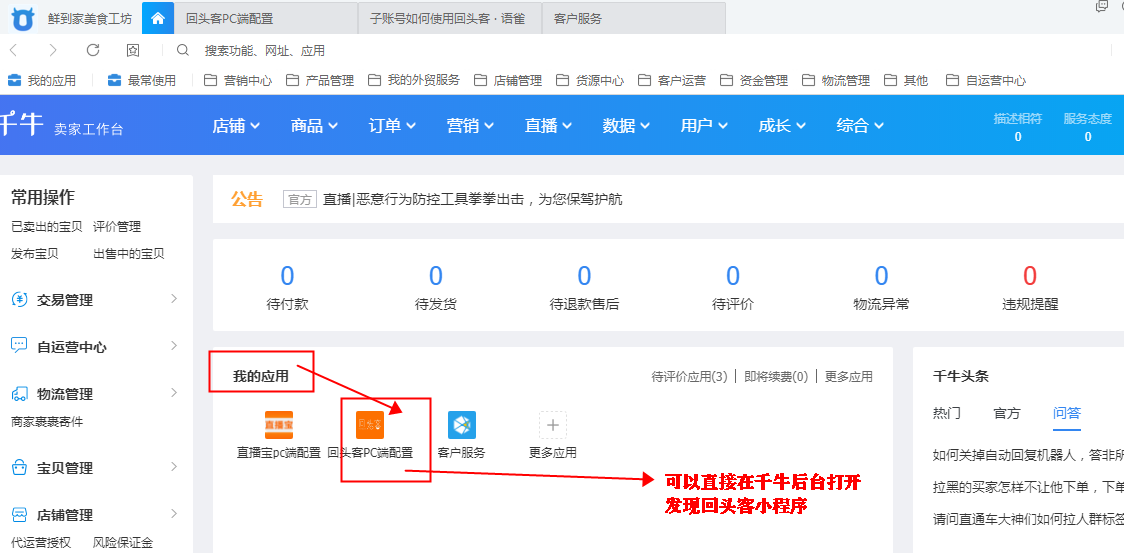The height and width of the screenshot is (553, 1124).
Task: Click the 待付款 counter
Action: [287, 288]
